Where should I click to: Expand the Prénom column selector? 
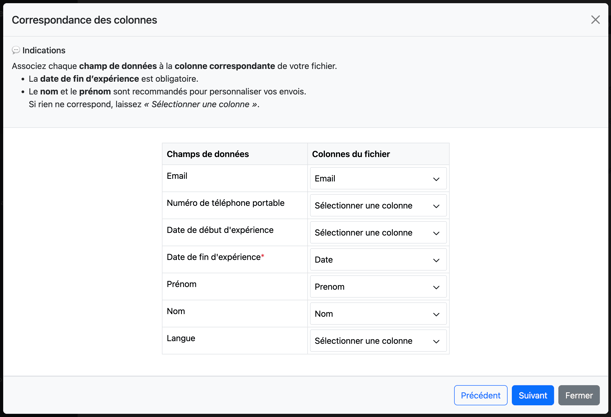[378, 287]
